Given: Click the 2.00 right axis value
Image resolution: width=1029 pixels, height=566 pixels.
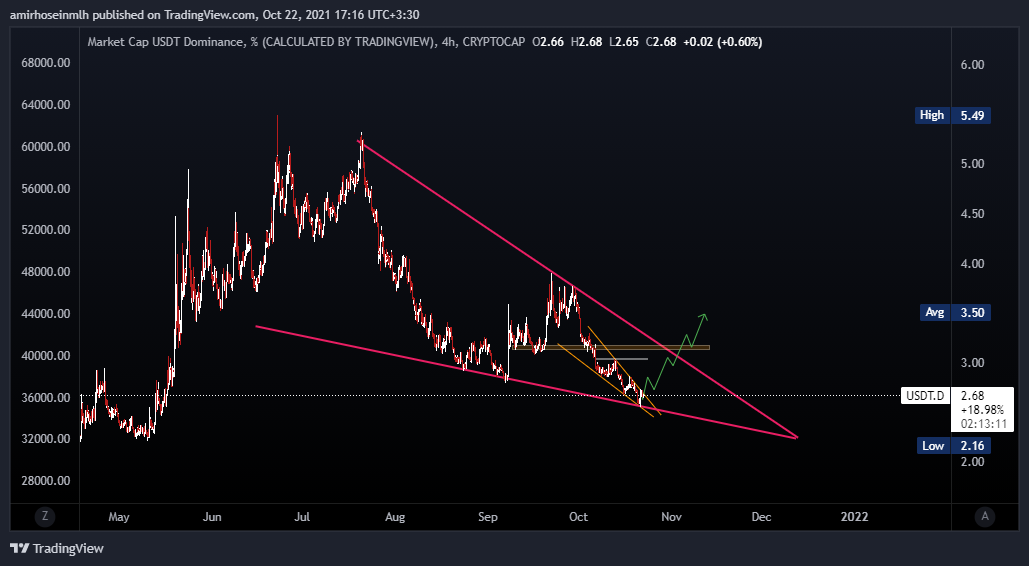Looking at the screenshot, I should (972, 462).
